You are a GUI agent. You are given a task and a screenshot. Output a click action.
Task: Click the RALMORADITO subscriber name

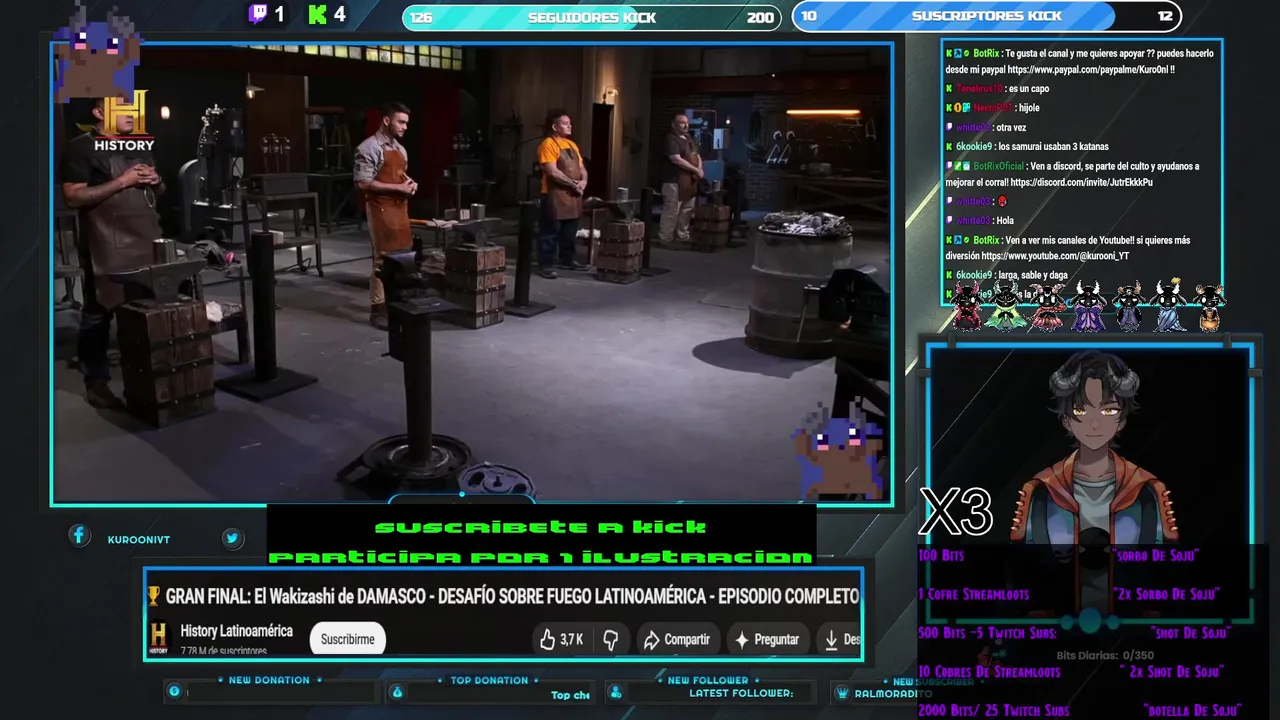tap(893, 694)
